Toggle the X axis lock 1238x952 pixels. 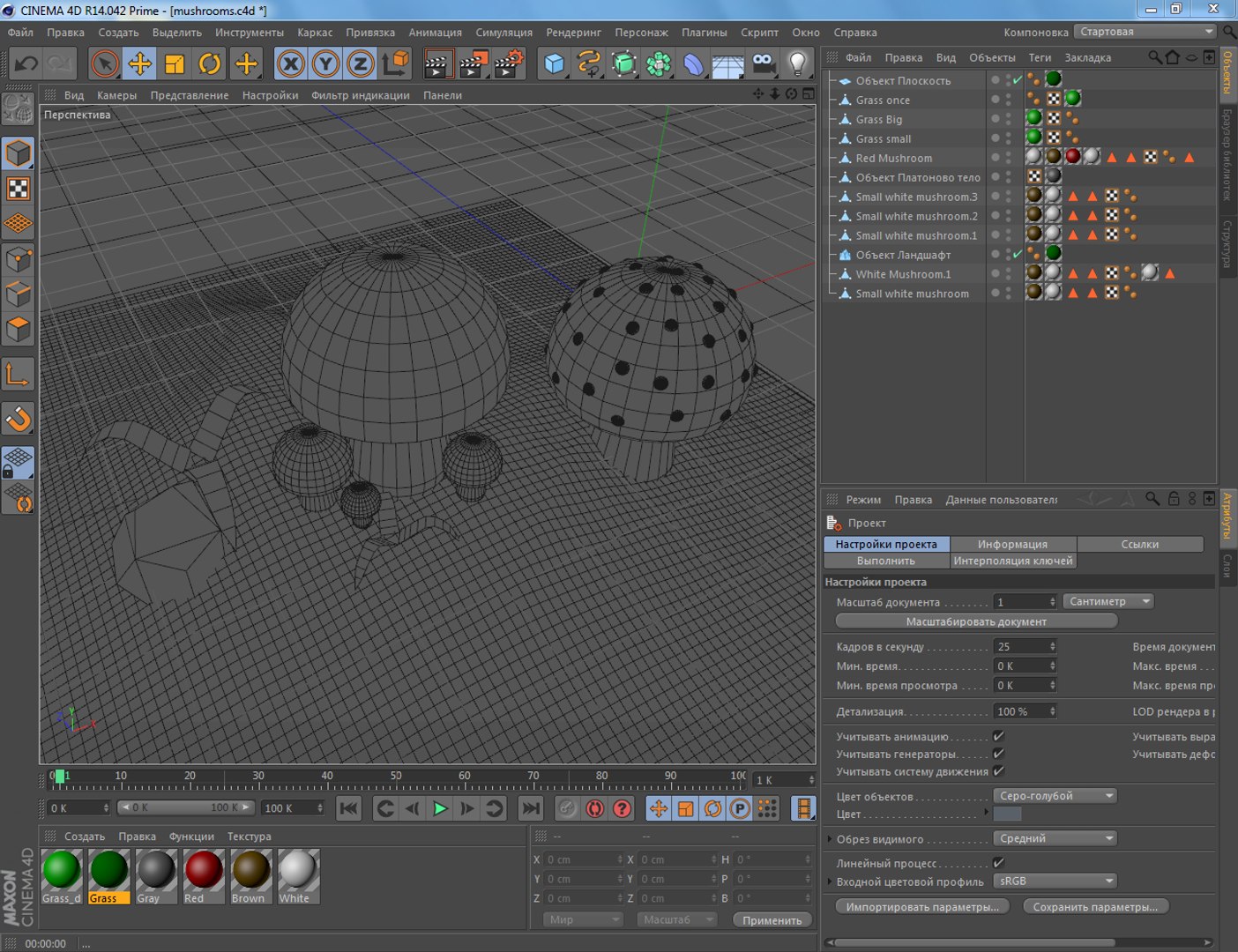pyautogui.click(x=291, y=63)
